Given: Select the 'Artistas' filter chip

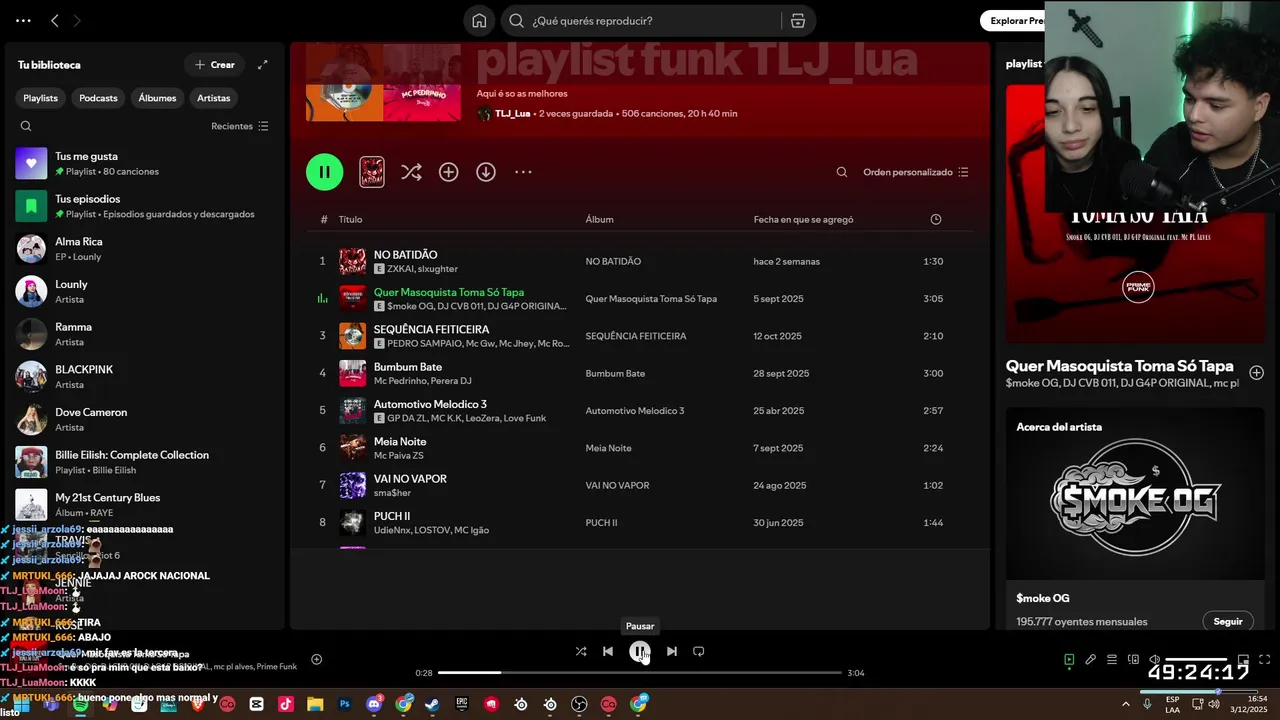Looking at the screenshot, I should [x=214, y=98].
